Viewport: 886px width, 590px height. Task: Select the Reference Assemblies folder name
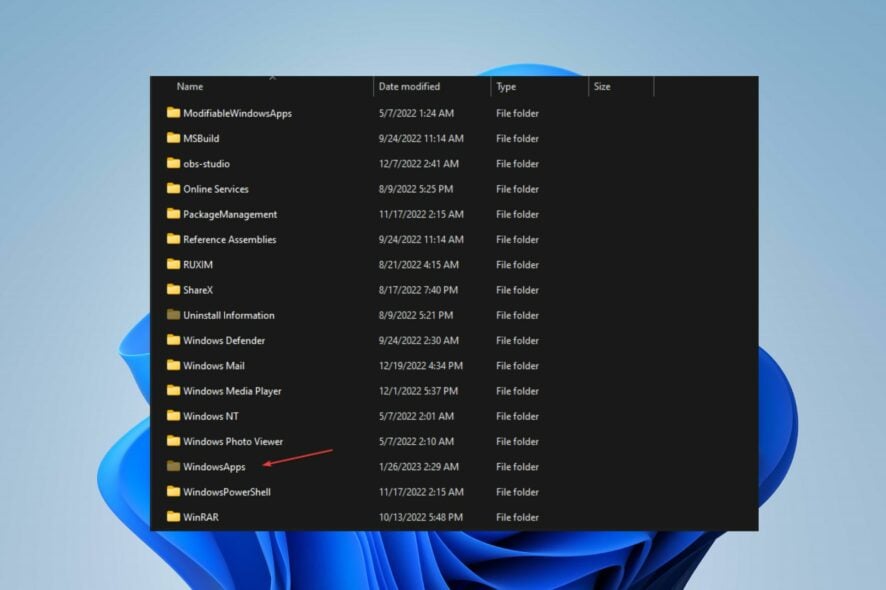pos(229,240)
